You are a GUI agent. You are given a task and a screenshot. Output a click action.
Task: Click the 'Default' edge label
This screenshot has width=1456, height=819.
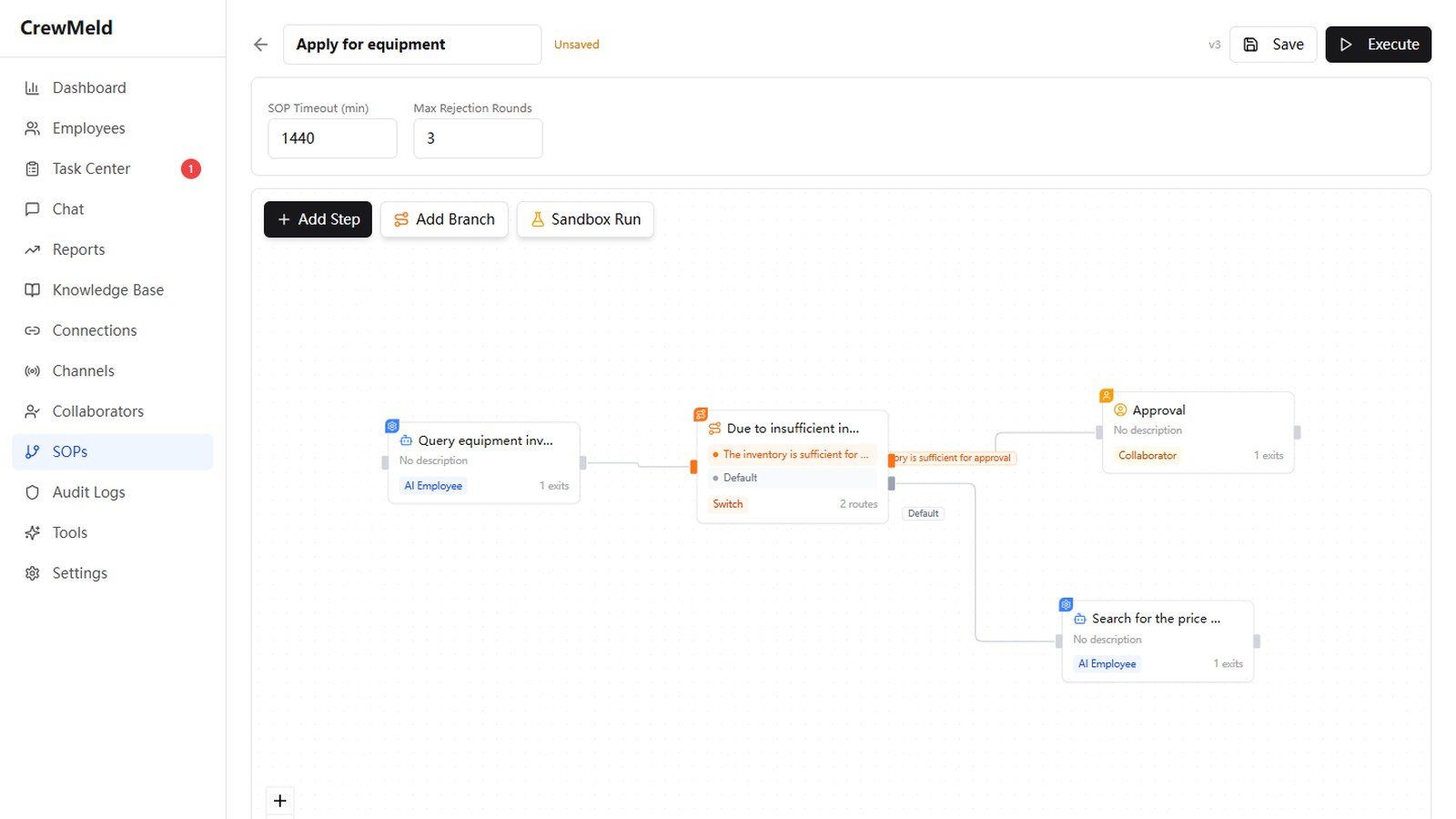(923, 513)
